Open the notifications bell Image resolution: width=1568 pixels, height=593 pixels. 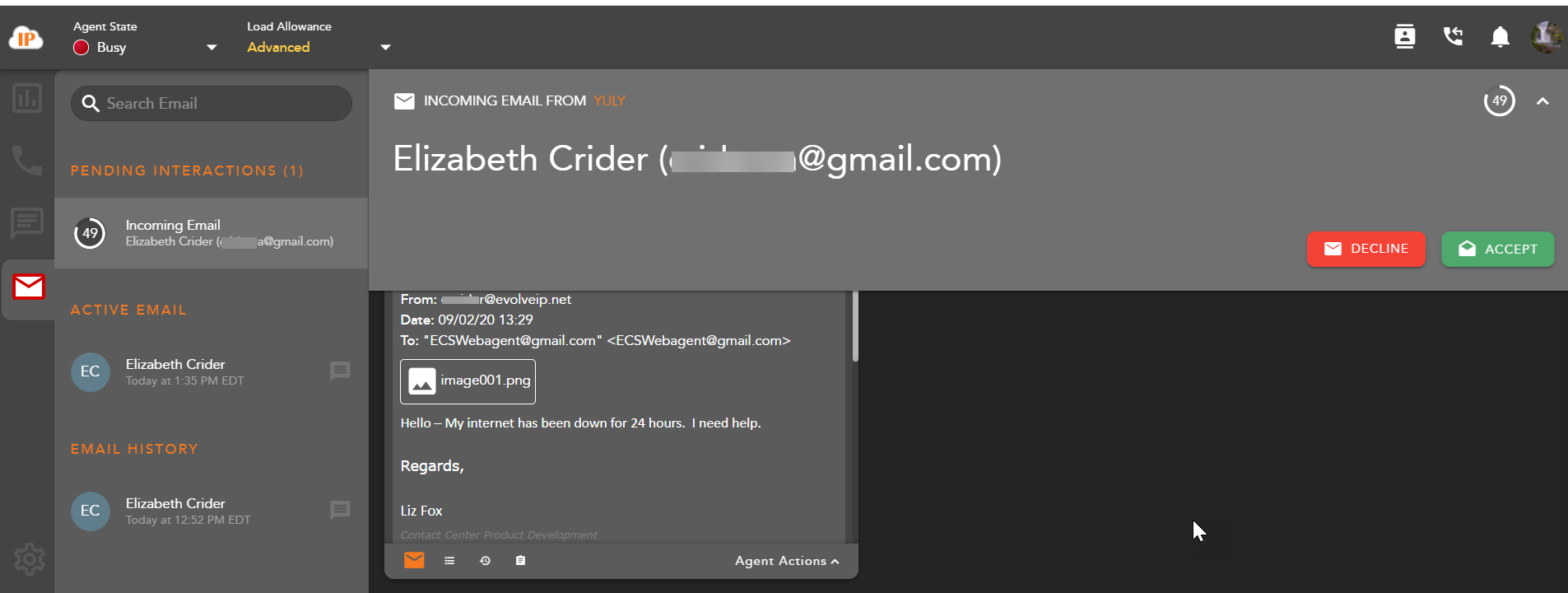(1500, 37)
